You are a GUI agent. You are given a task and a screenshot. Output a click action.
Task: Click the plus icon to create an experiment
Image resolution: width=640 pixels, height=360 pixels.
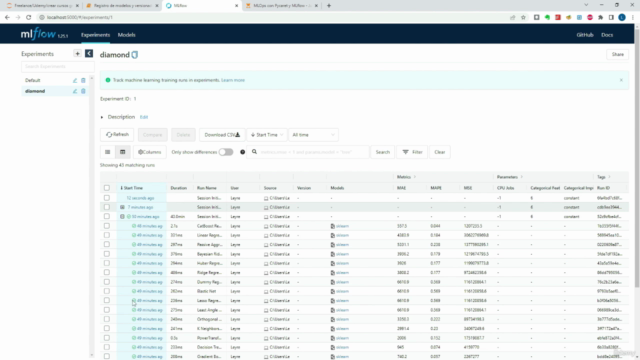coord(77,53)
